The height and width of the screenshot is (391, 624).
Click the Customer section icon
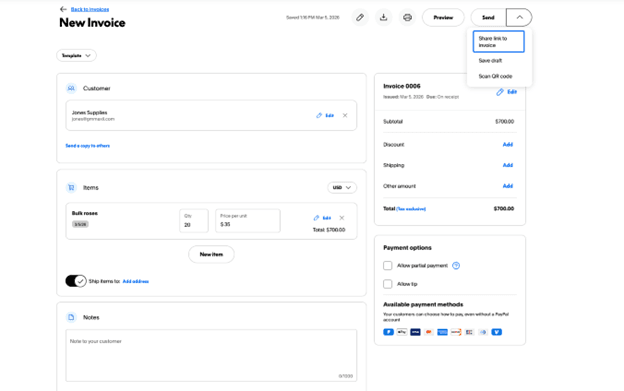click(x=71, y=88)
